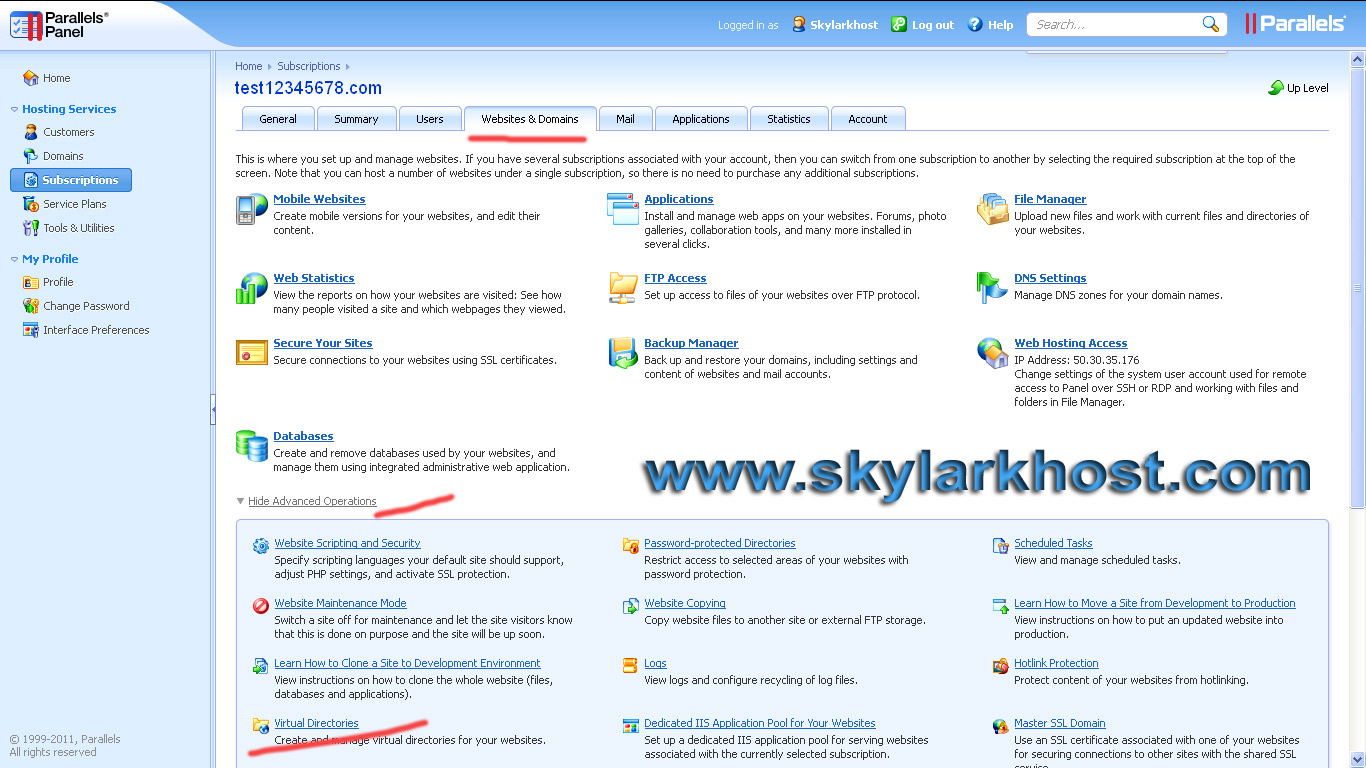Click the Master SSL Domain icon
The image size is (1366, 768).
[1001, 725]
